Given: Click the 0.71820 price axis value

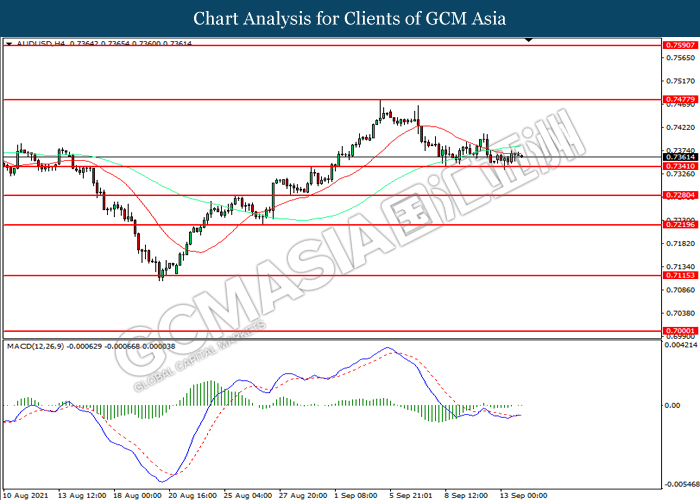Looking at the screenshot, I should 681,243.
